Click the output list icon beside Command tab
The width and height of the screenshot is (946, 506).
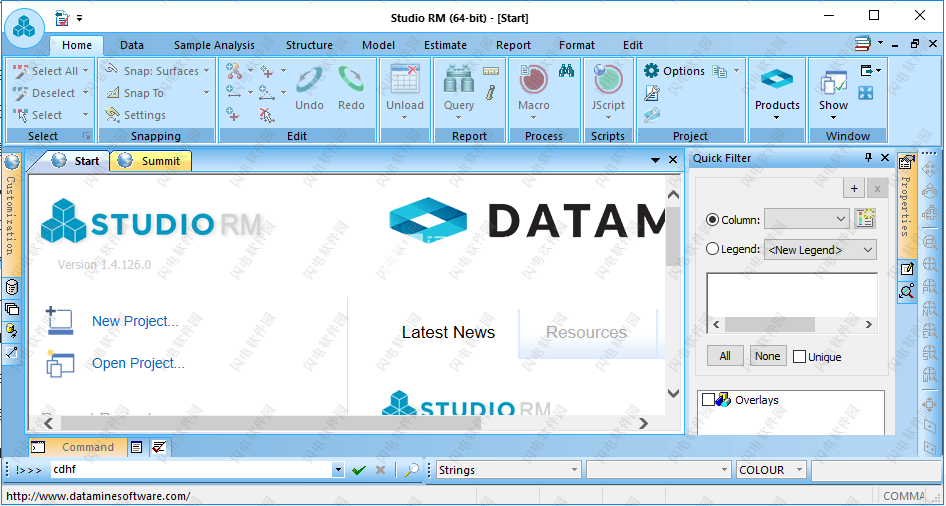click(137, 447)
